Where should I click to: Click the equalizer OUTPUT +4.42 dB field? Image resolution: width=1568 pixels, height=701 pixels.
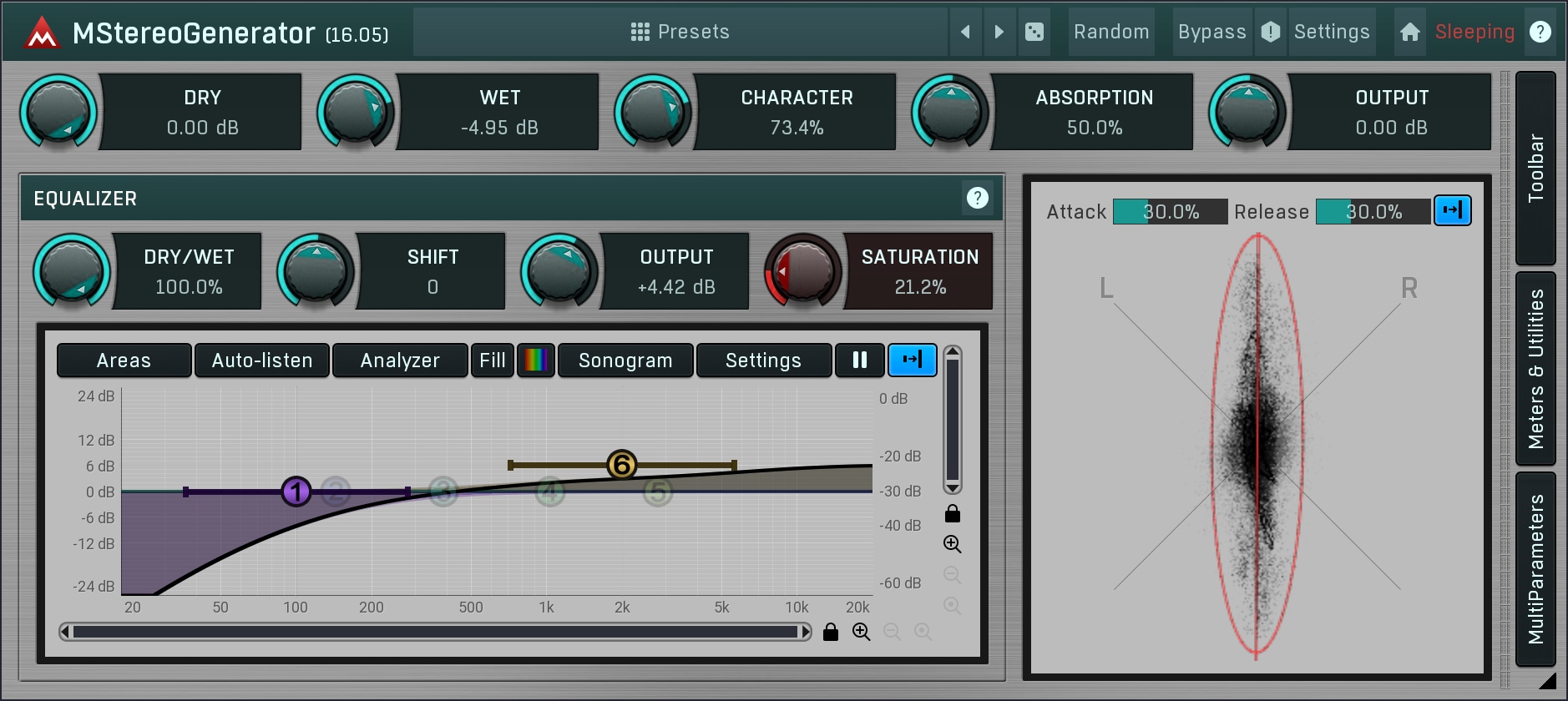(676, 271)
